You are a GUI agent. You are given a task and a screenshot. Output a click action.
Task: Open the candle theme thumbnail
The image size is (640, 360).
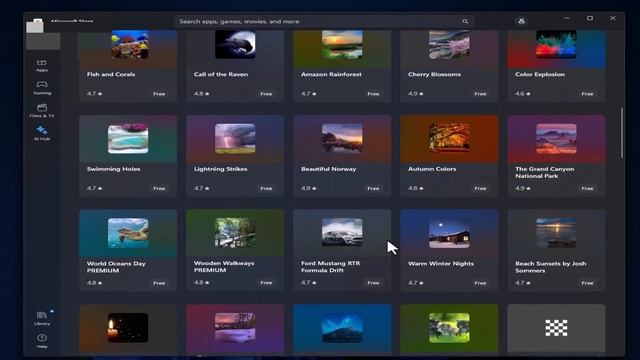click(128, 328)
